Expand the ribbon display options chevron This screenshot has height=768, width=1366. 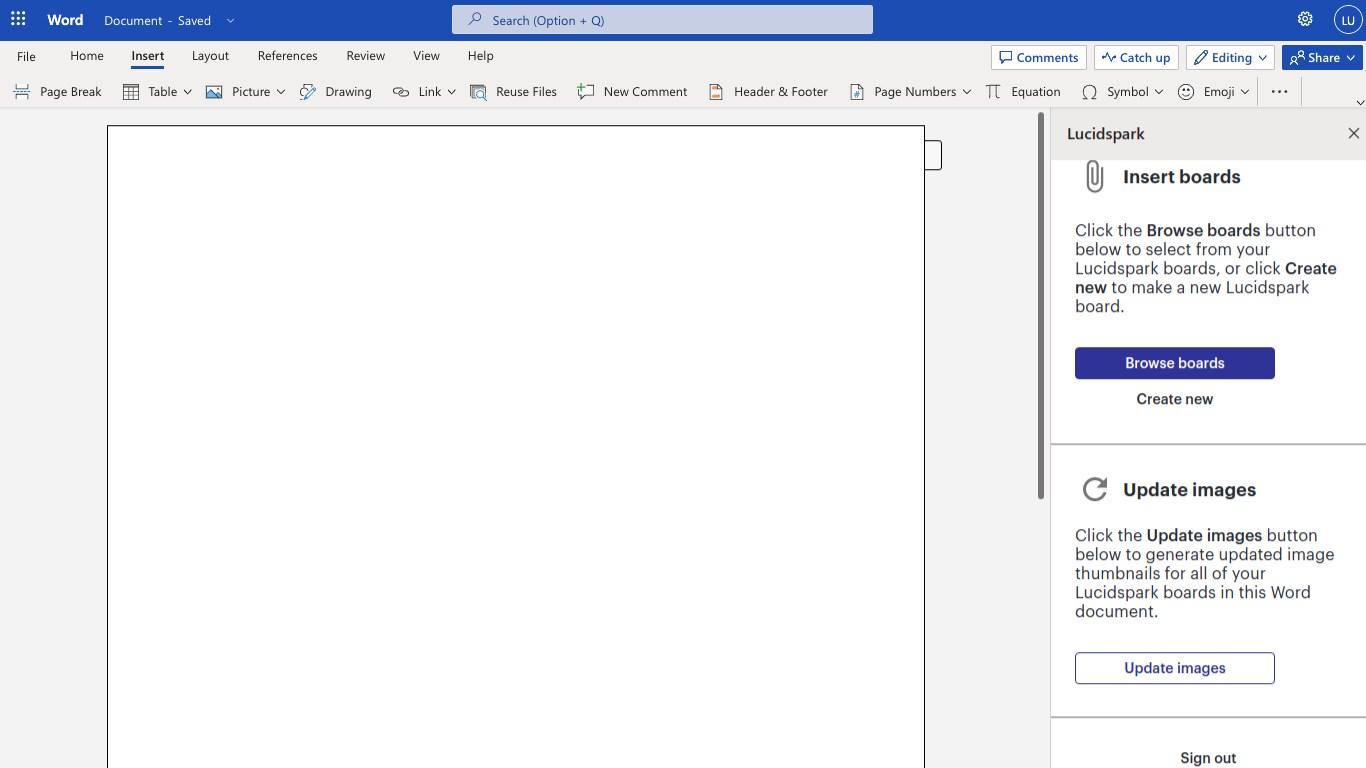(1359, 102)
